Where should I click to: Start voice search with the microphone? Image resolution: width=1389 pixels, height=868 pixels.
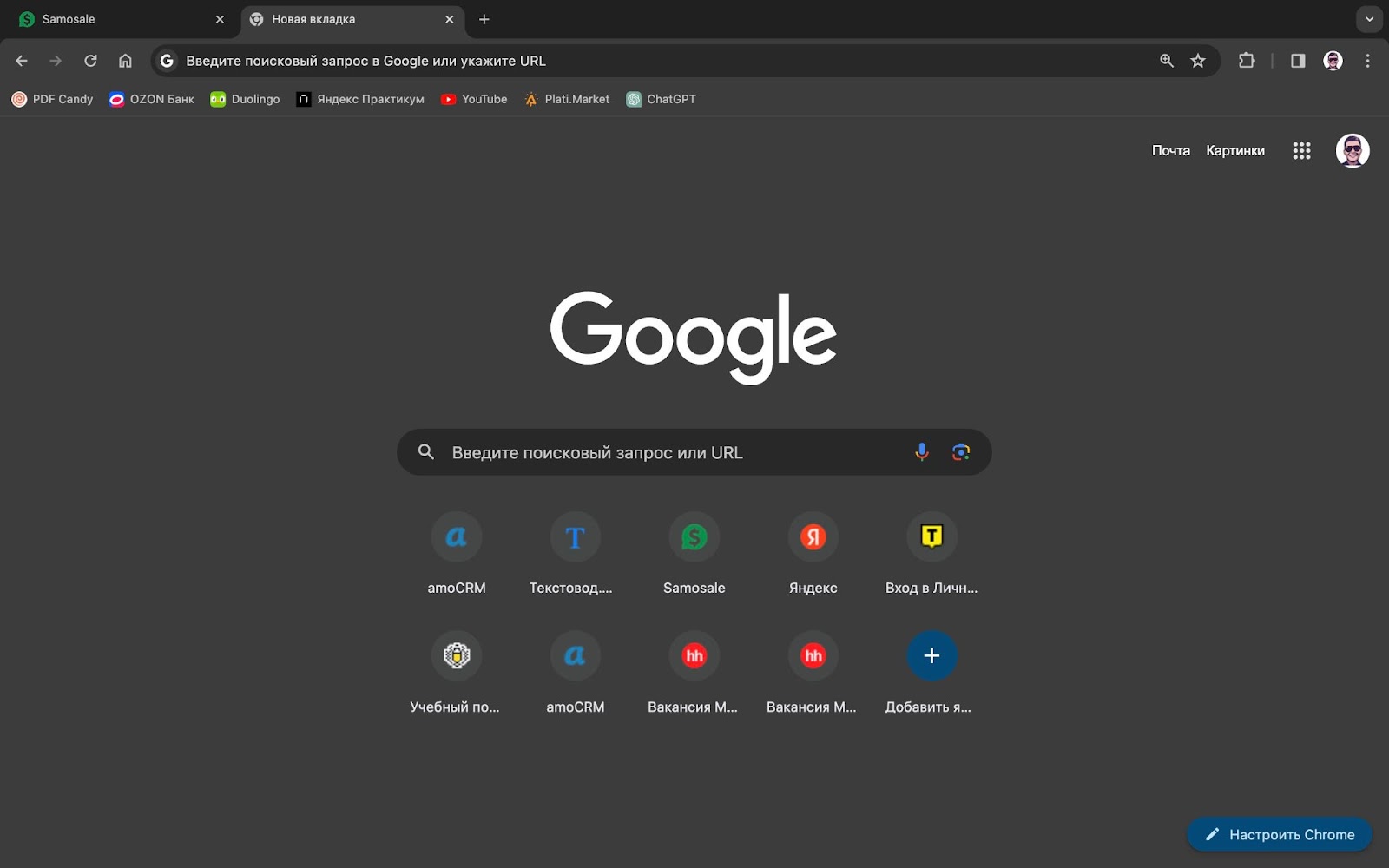point(921,452)
